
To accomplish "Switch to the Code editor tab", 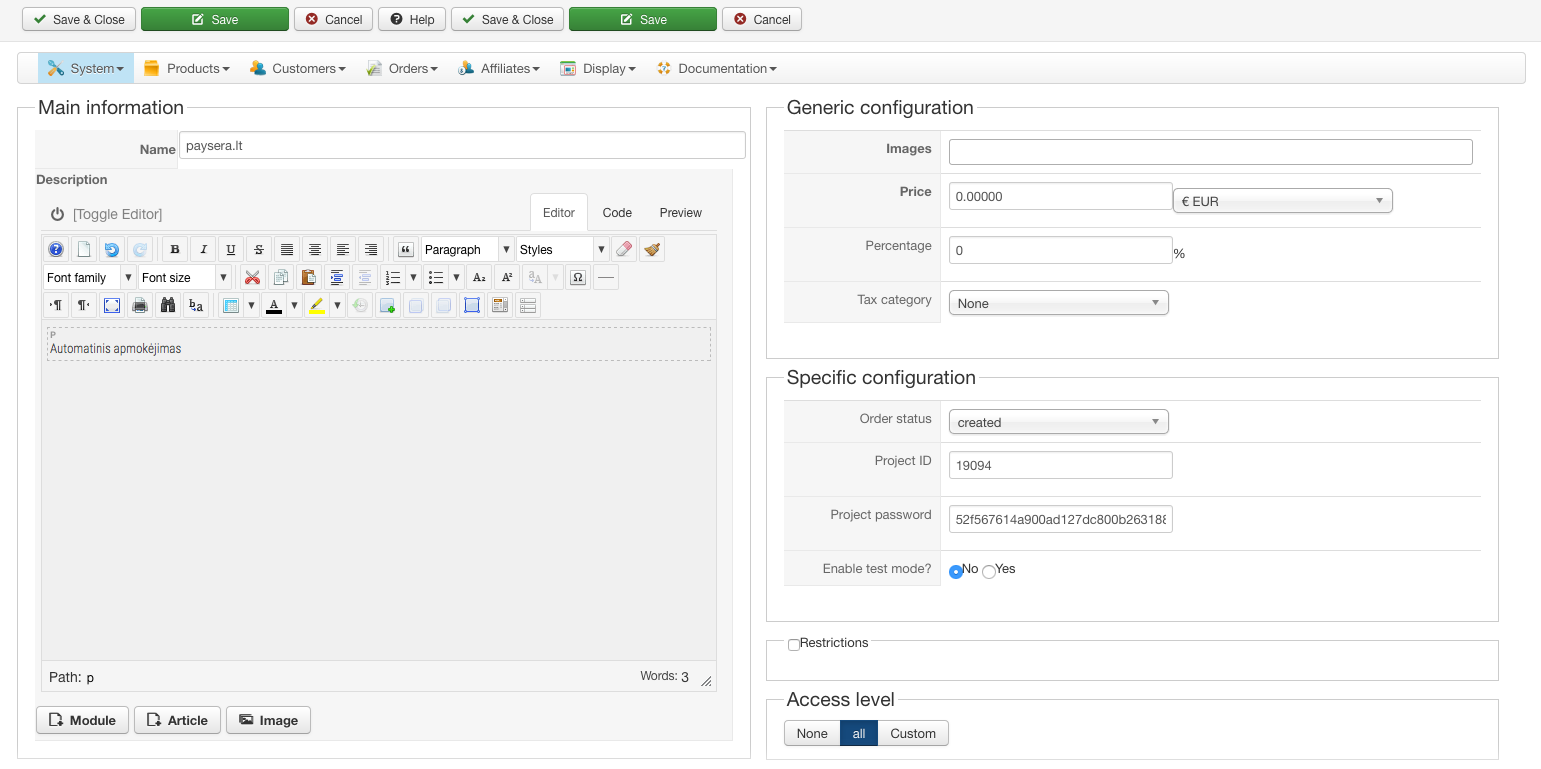I will coord(617,213).
